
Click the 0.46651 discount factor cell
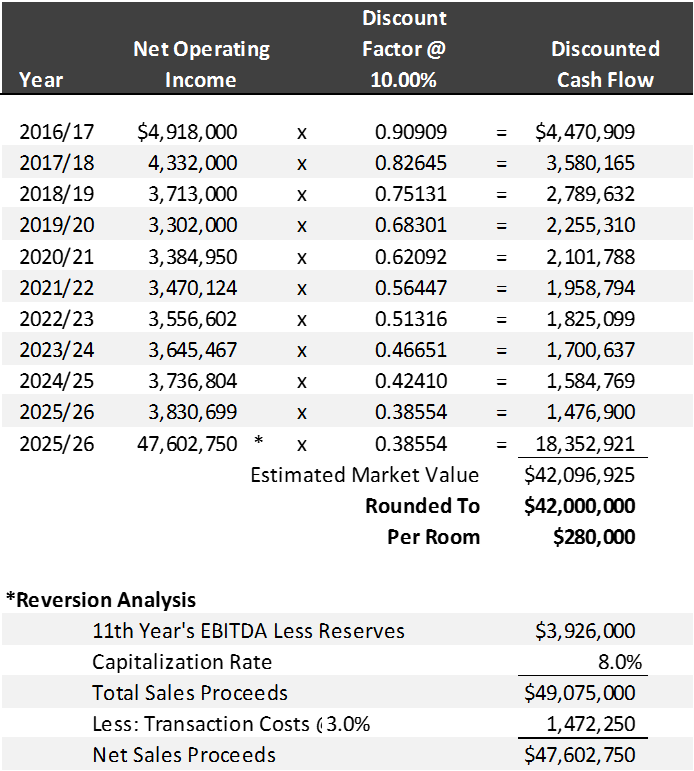tap(411, 350)
